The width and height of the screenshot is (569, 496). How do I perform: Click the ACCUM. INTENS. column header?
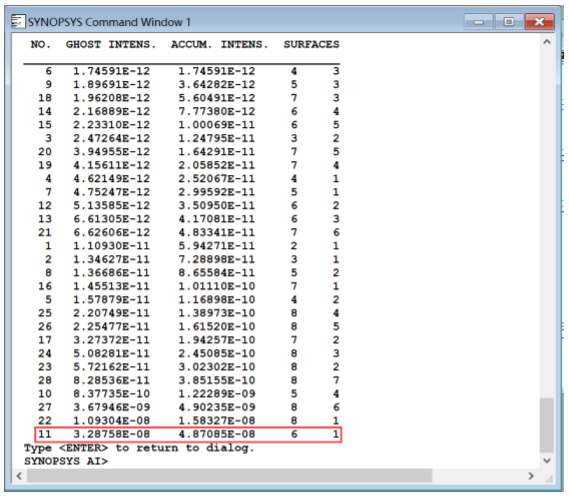tap(219, 44)
